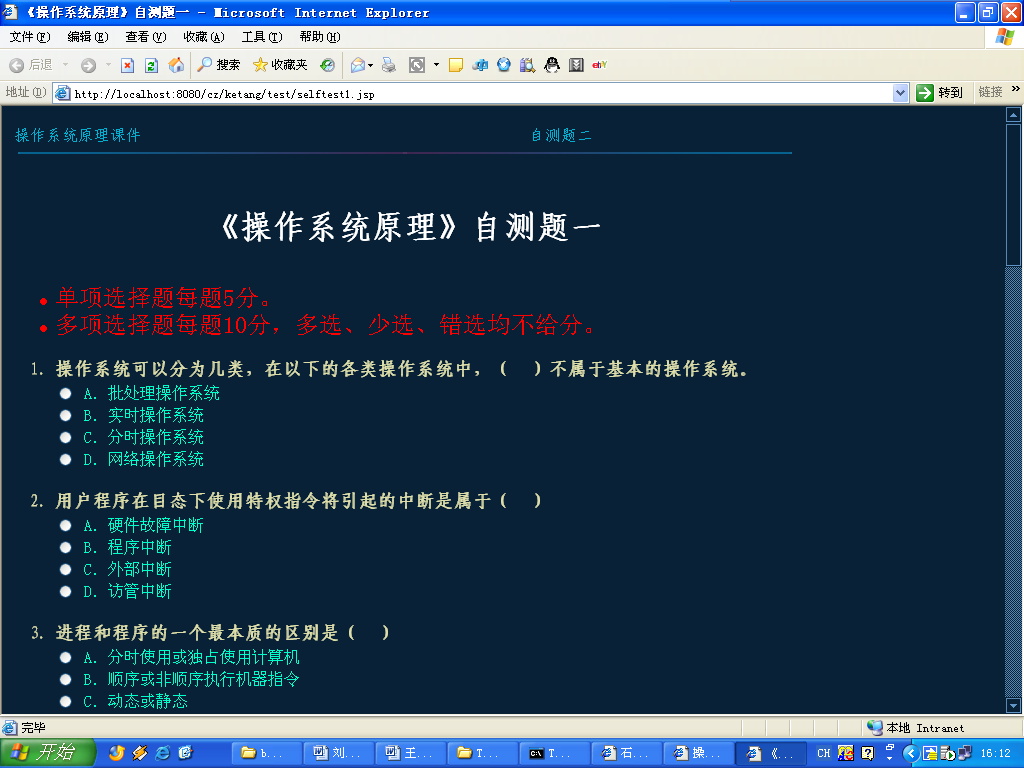Open the 文件(F) menu
This screenshot has height=768, width=1024.
pos(30,37)
